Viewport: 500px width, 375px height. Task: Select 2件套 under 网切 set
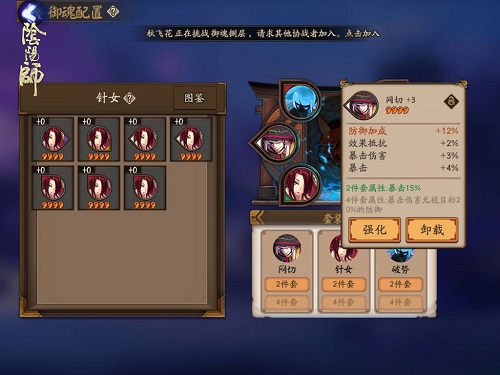287,284
